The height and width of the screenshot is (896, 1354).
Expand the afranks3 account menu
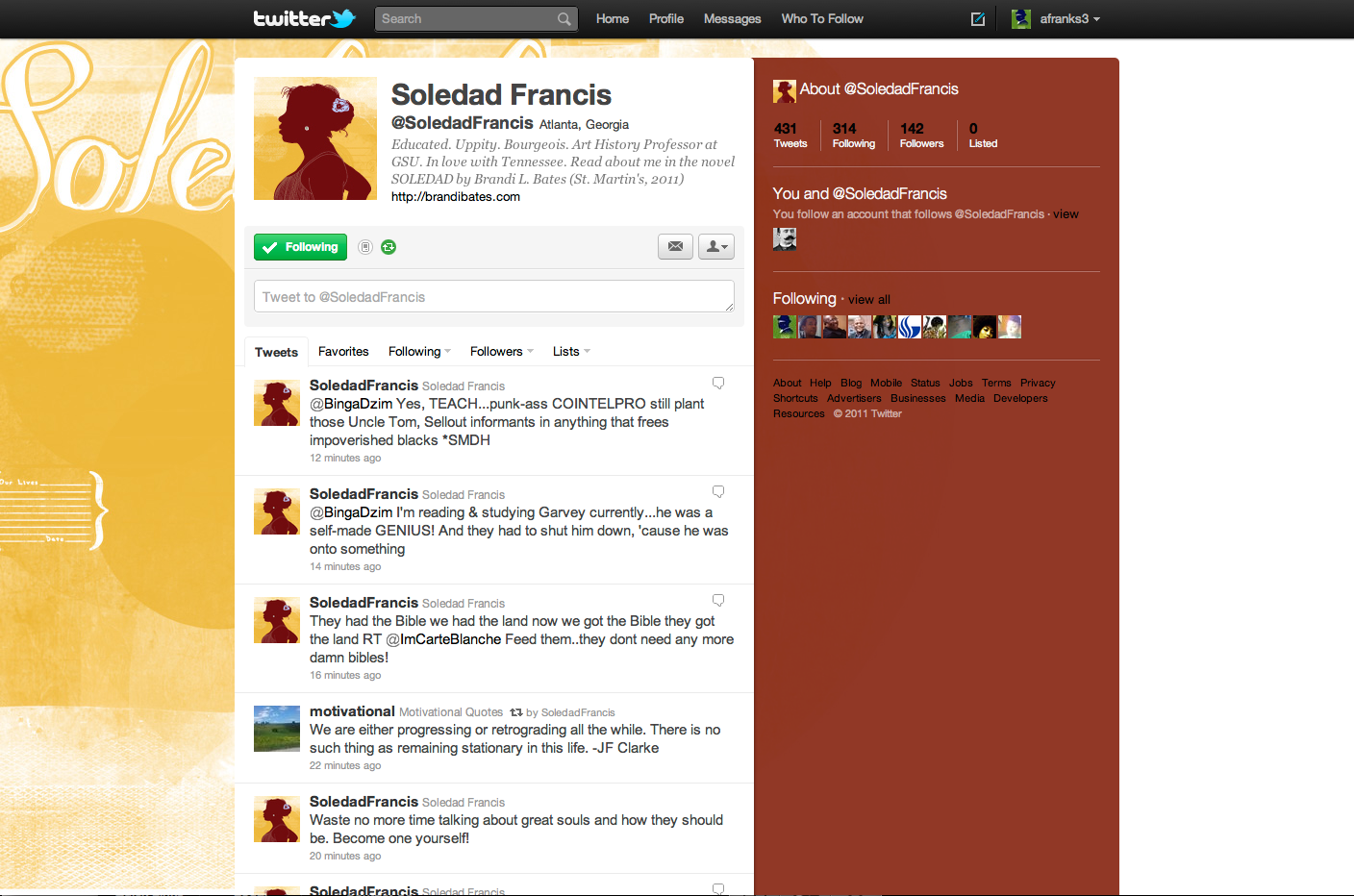[x=1056, y=18]
